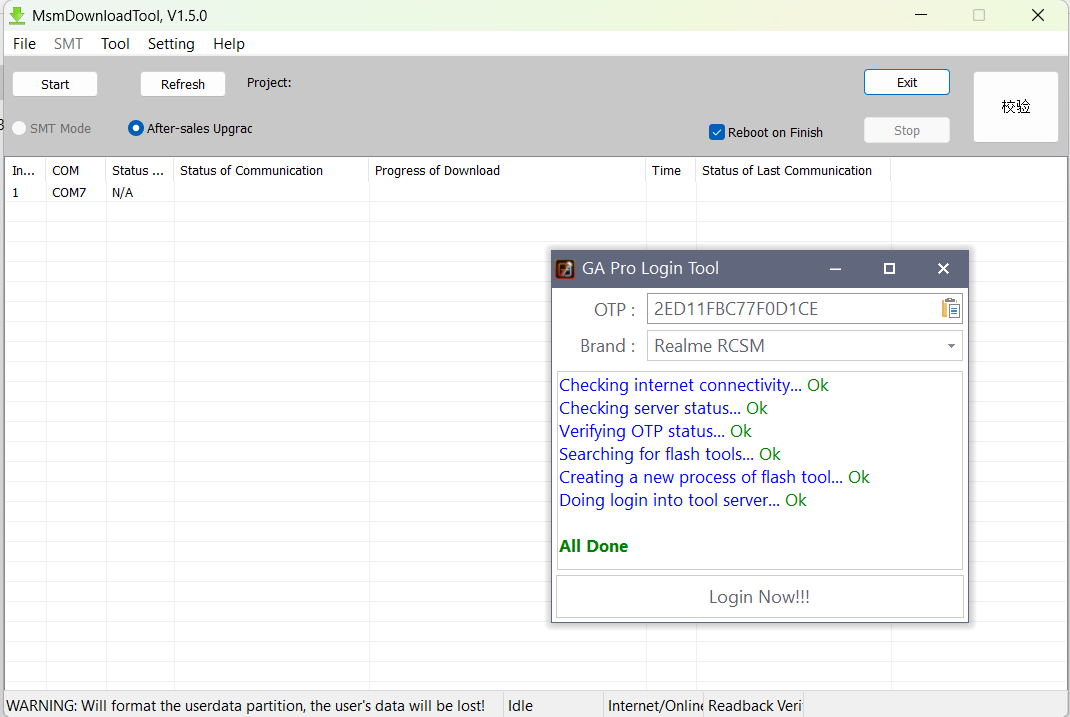Viewport: 1070px width, 717px height.
Task: Click the paste clipboard icon beside OTP
Action: coord(950,309)
